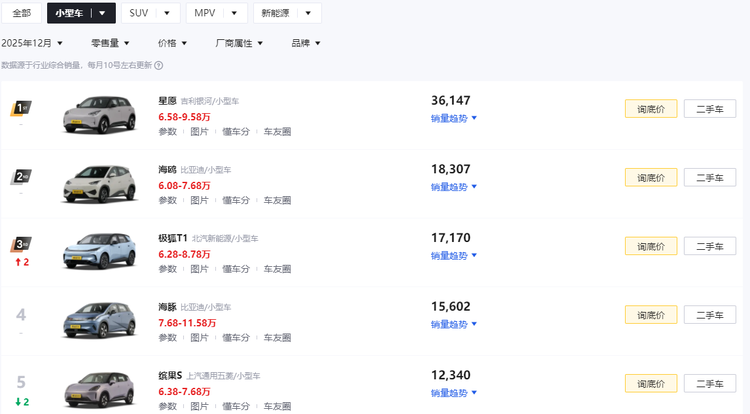The image size is (750, 414).
Task: Click the first place rank badge
Action: tap(21, 109)
